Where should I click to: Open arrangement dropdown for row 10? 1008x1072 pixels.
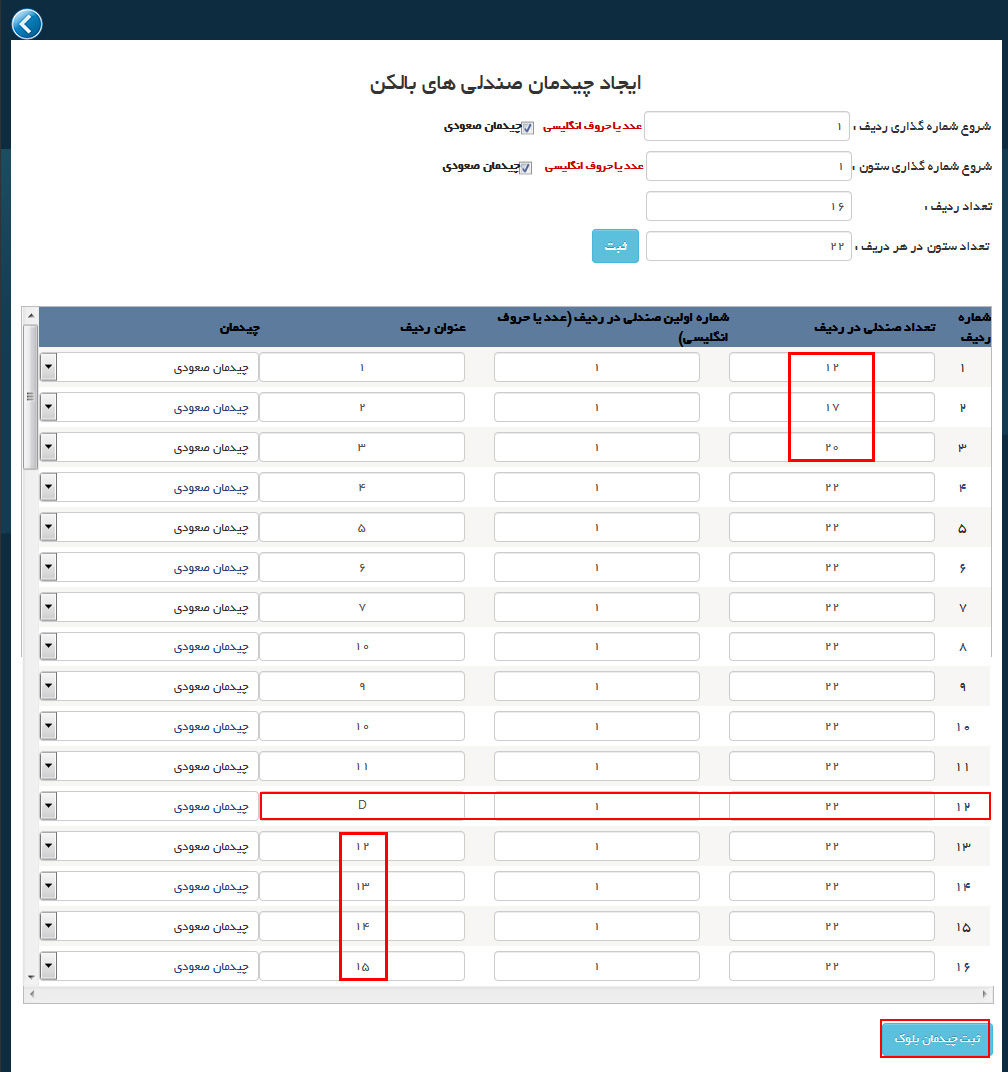pos(48,726)
